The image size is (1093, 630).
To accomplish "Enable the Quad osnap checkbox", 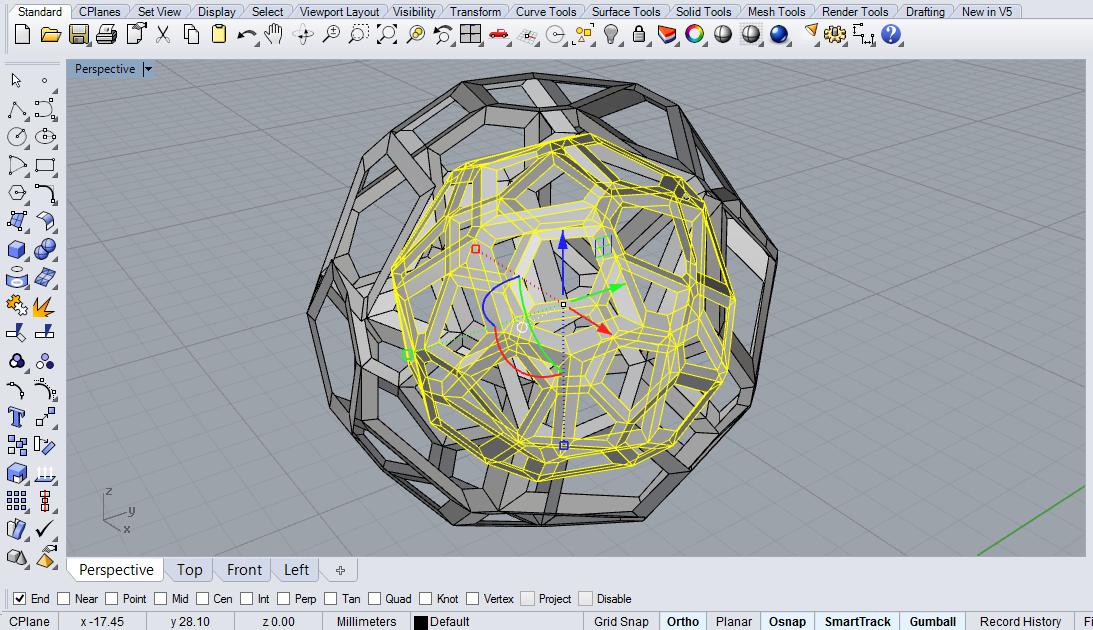I will pos(374,599).
